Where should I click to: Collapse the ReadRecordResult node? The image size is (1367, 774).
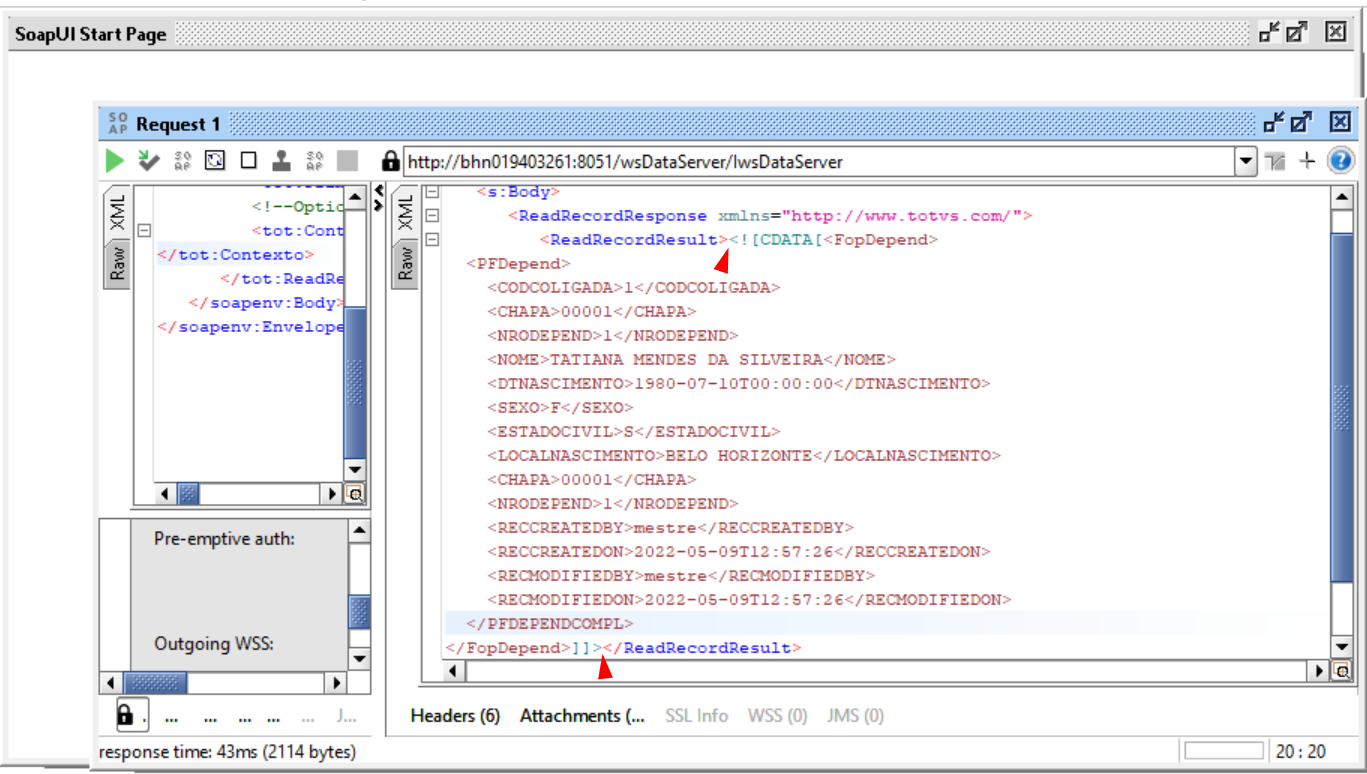pos(432,240)
